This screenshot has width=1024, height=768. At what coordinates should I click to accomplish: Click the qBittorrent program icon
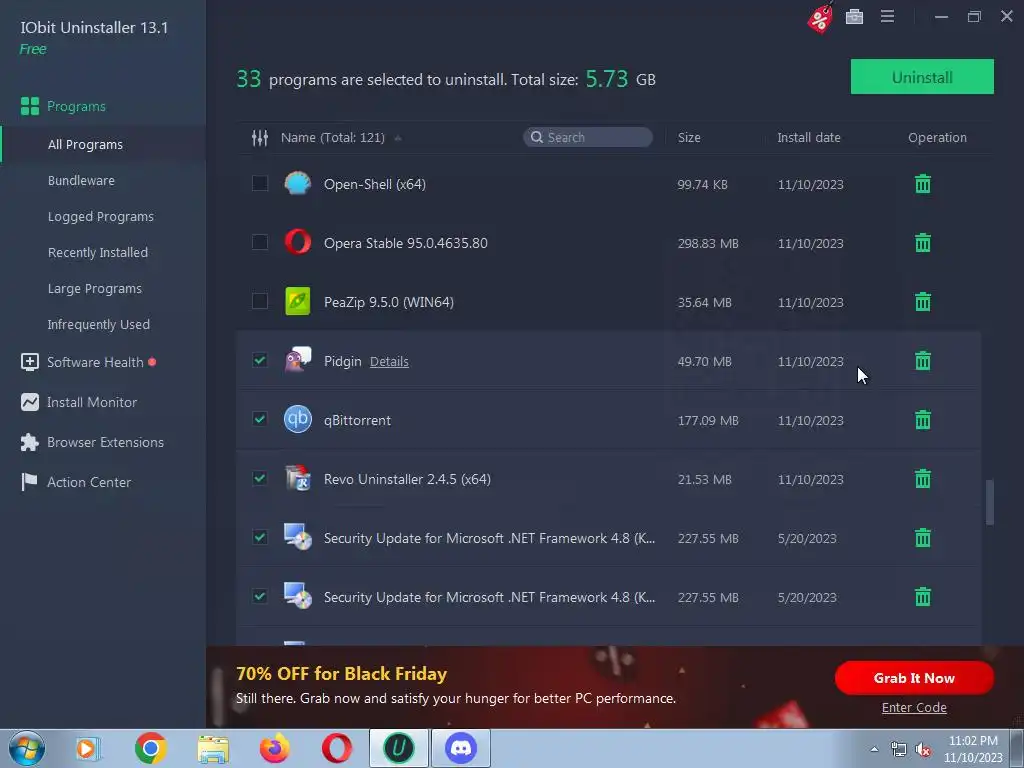point(298,419)
